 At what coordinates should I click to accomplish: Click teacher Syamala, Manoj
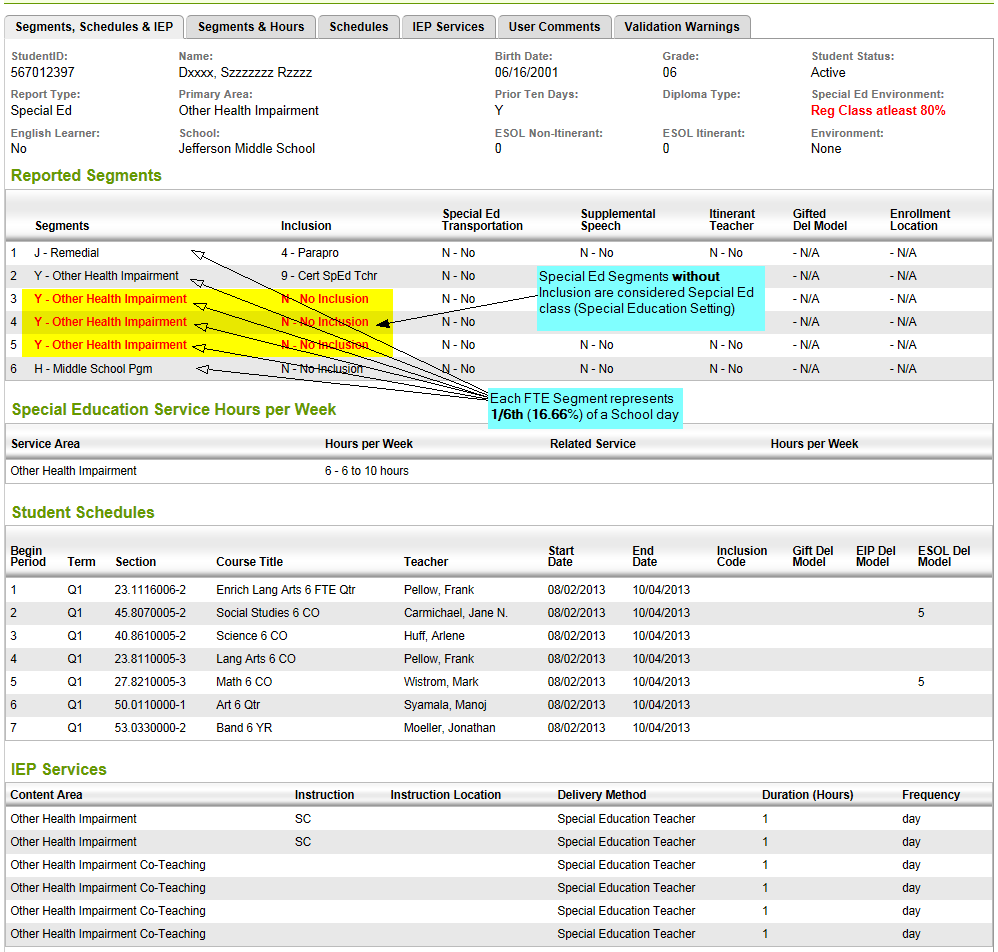click(x=445, y=704)
